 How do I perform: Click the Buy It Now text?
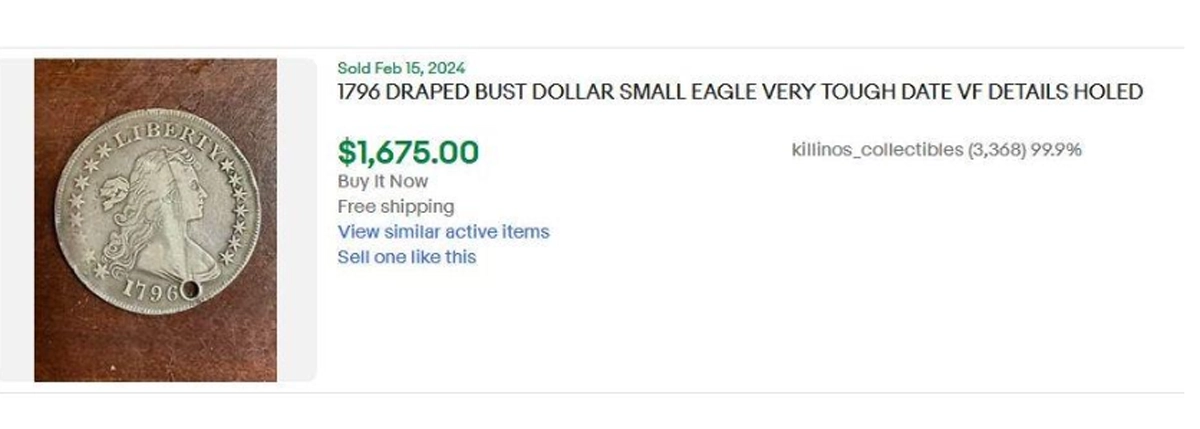click(x=383, y=181)
